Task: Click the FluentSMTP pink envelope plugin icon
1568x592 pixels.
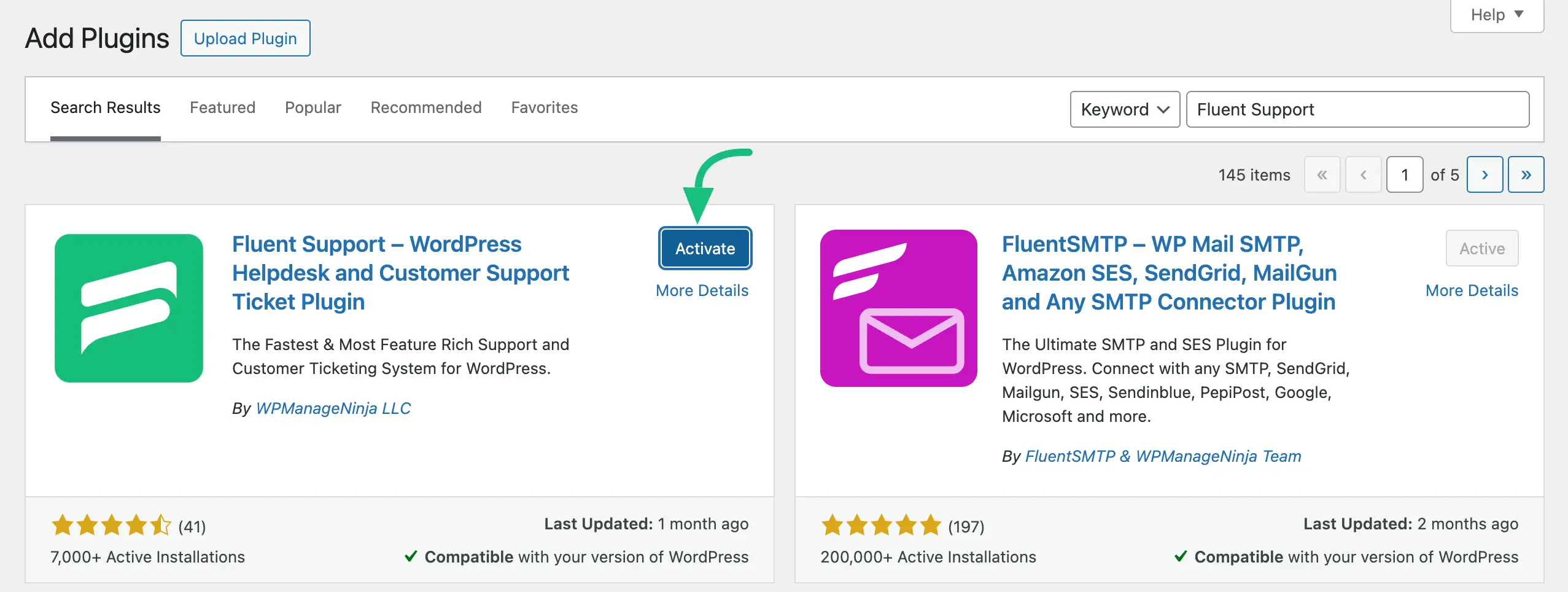Action: coord(898,308)
